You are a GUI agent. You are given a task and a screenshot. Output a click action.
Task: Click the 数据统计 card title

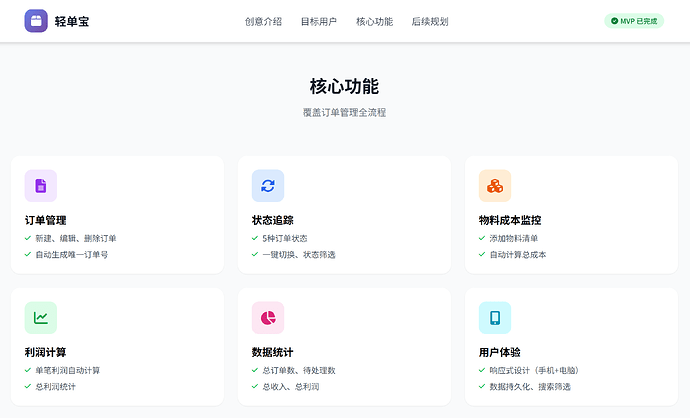coord(272,352)
